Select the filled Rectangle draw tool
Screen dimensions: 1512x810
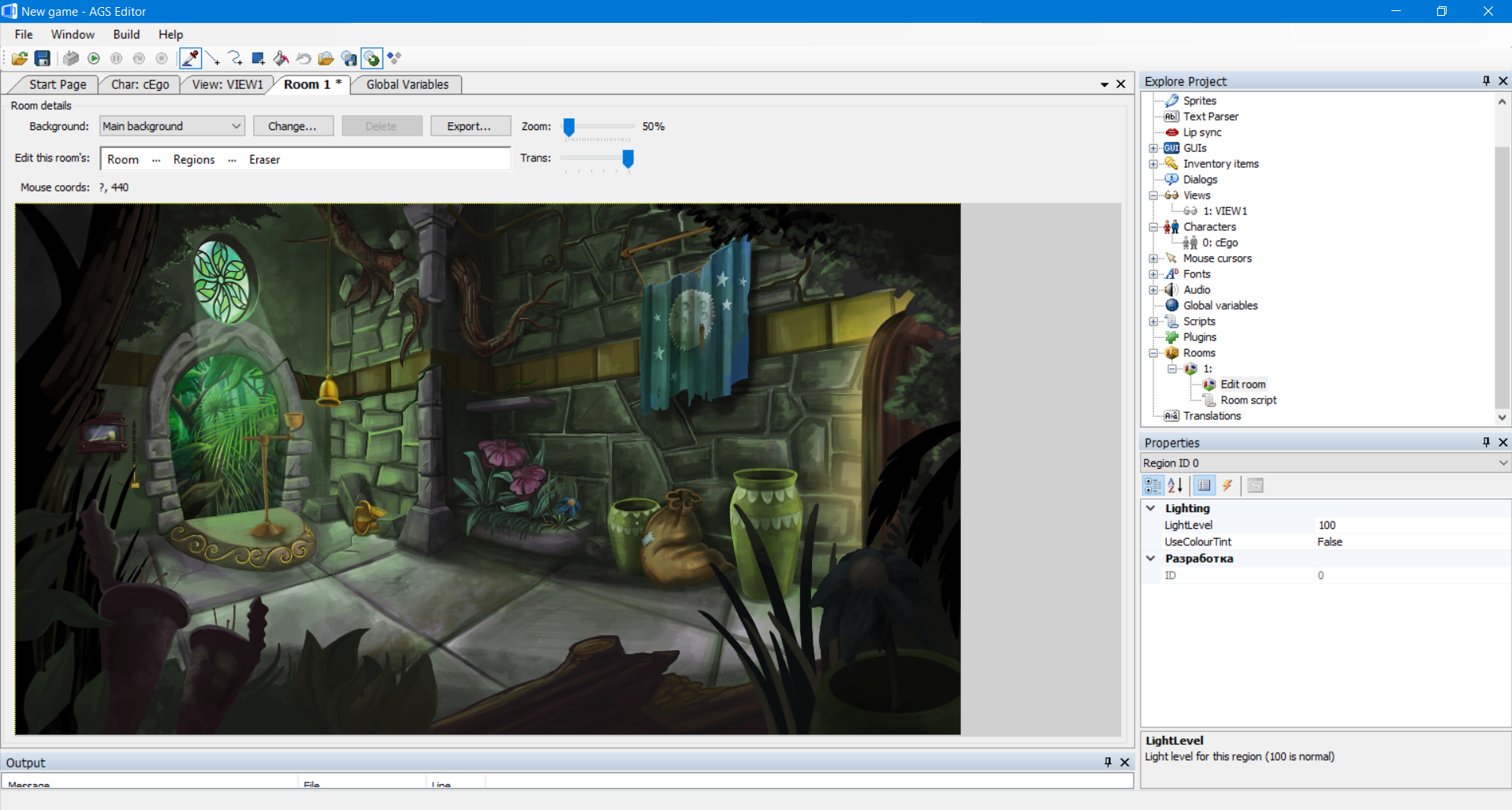[x=258, y=58]
